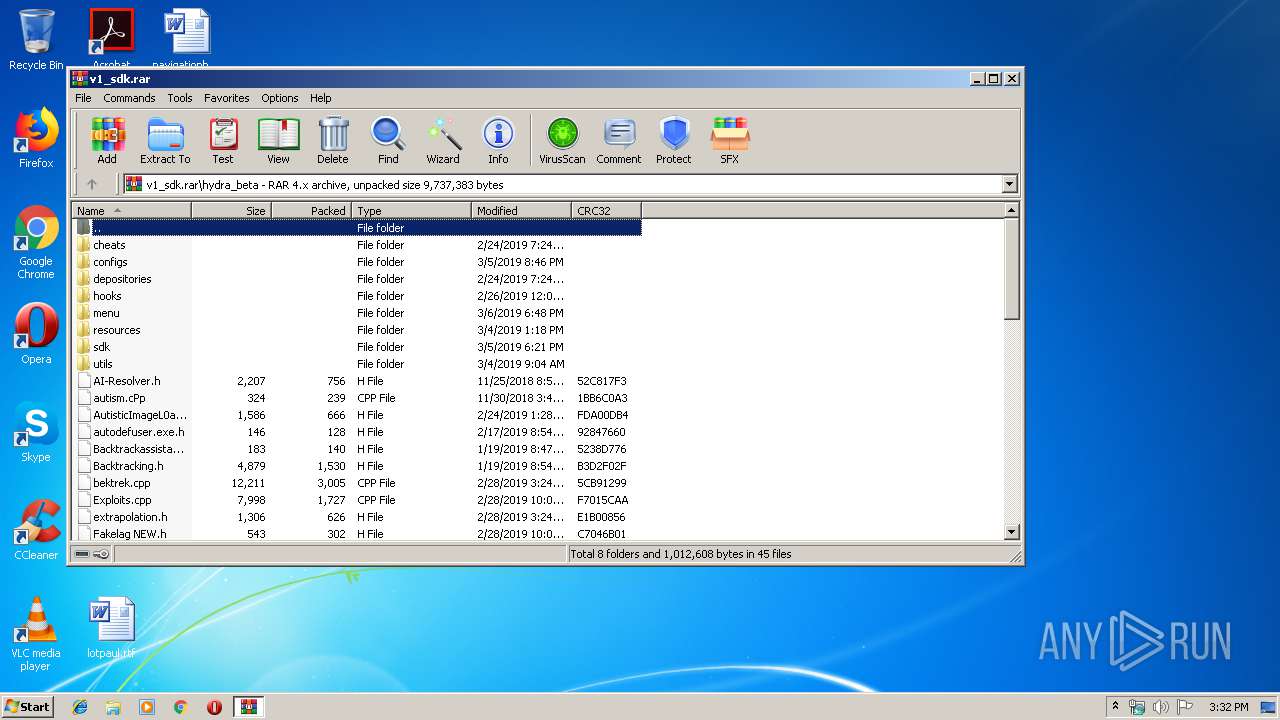Select the menu folder

click(357, 313)
